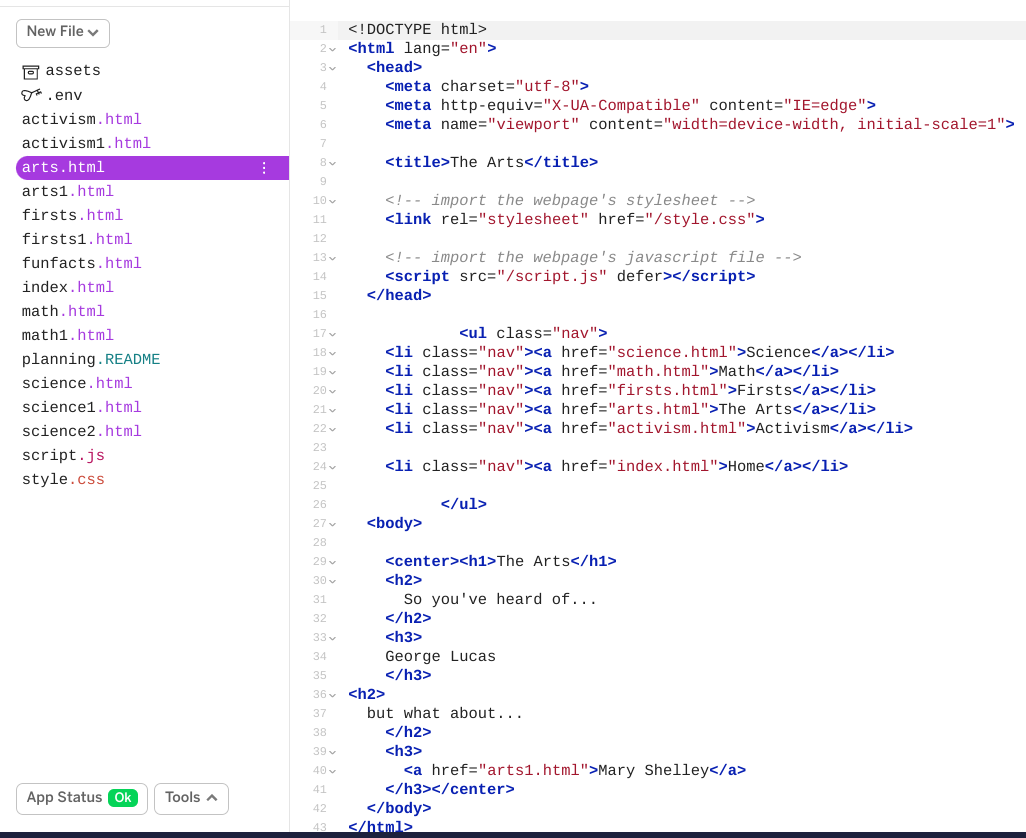Fold the stylesheet comment on line 10

[x=333, y=201]
